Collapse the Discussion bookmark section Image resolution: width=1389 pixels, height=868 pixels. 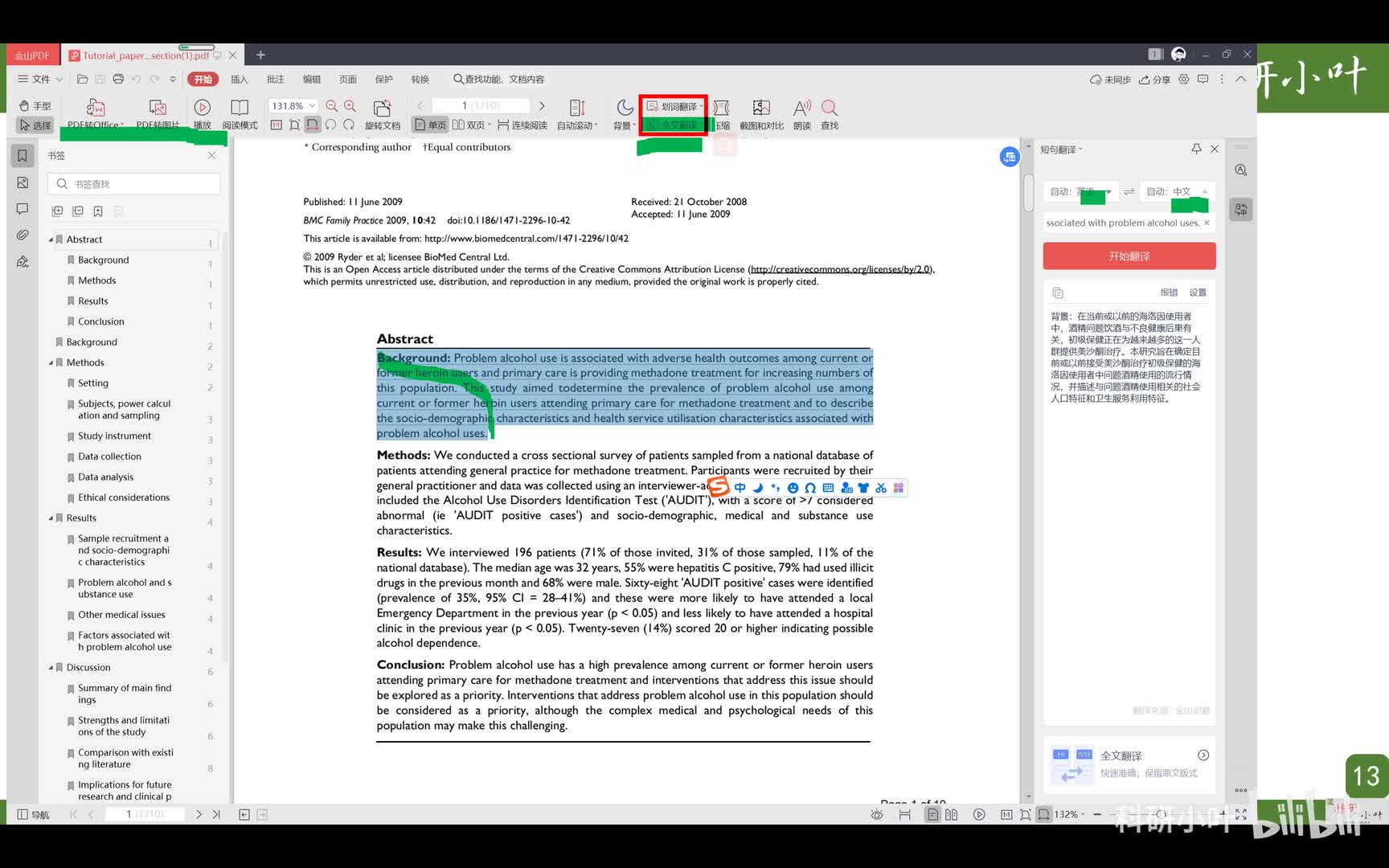[x=51, y=668]
